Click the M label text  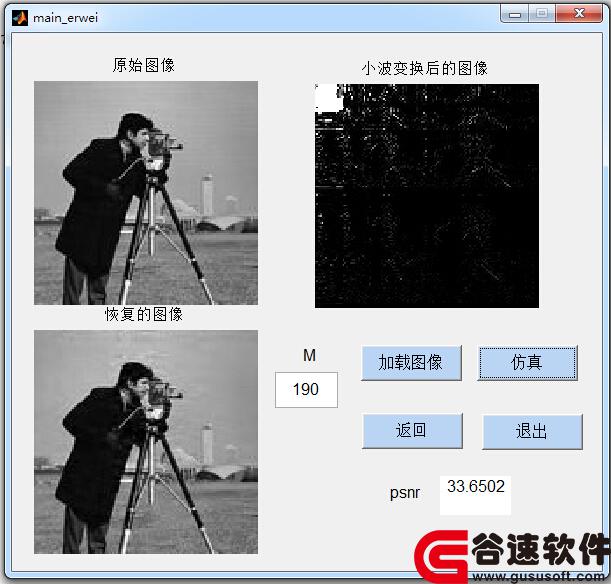[309, 355]
